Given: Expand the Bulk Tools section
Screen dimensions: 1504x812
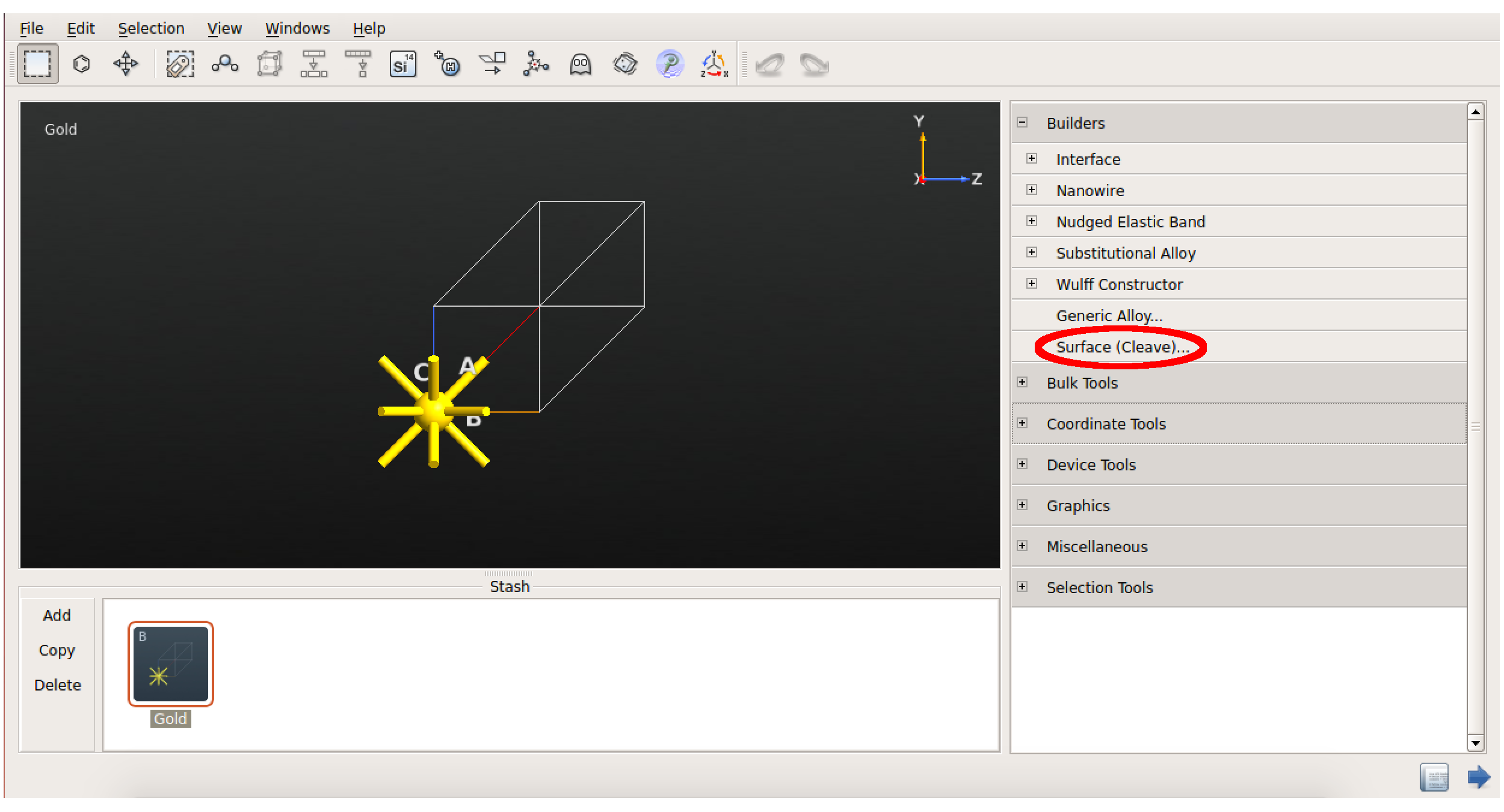Looking at the screenshot, I should coord(1022,382).
